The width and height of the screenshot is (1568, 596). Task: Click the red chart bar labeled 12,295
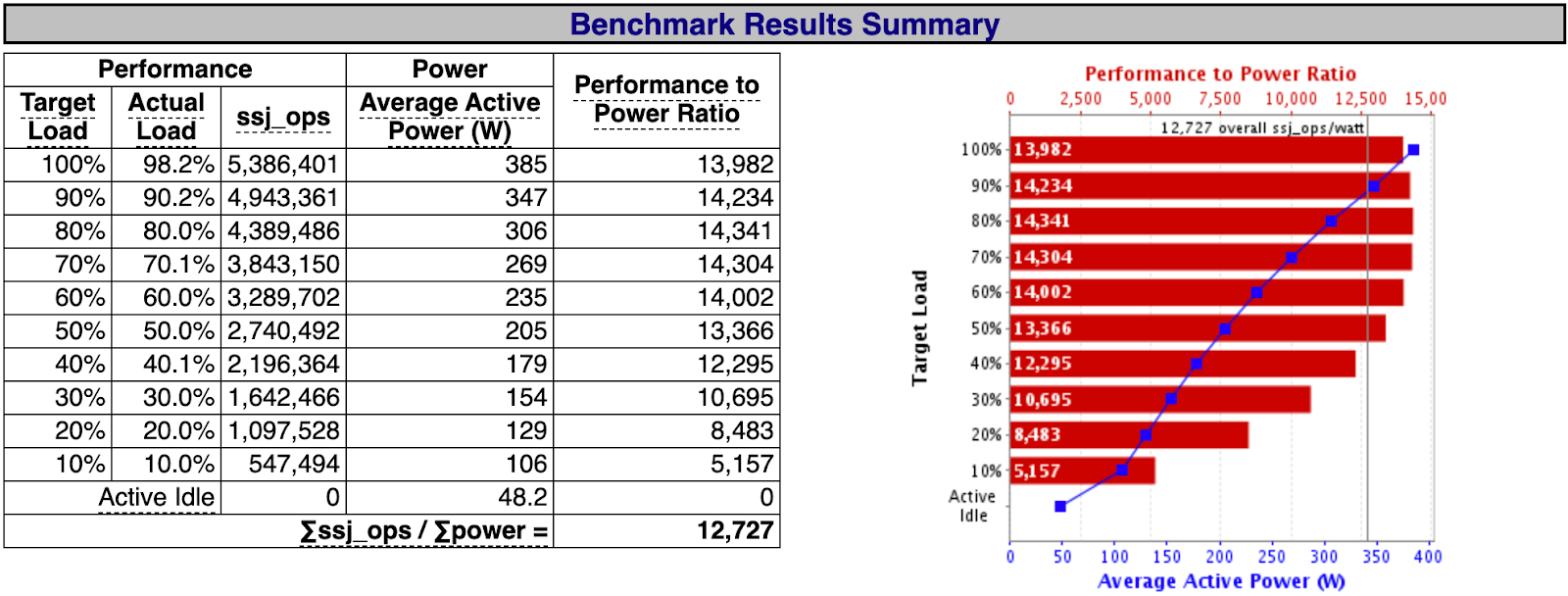[1183, 364]
